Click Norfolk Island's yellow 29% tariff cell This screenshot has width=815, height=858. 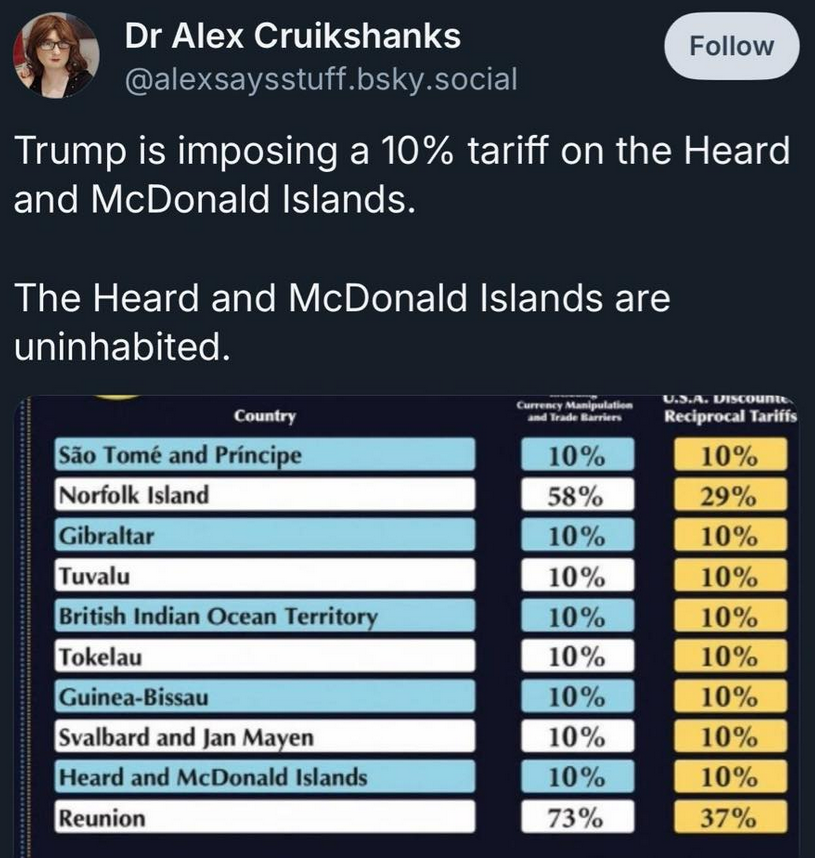[728, 496]
